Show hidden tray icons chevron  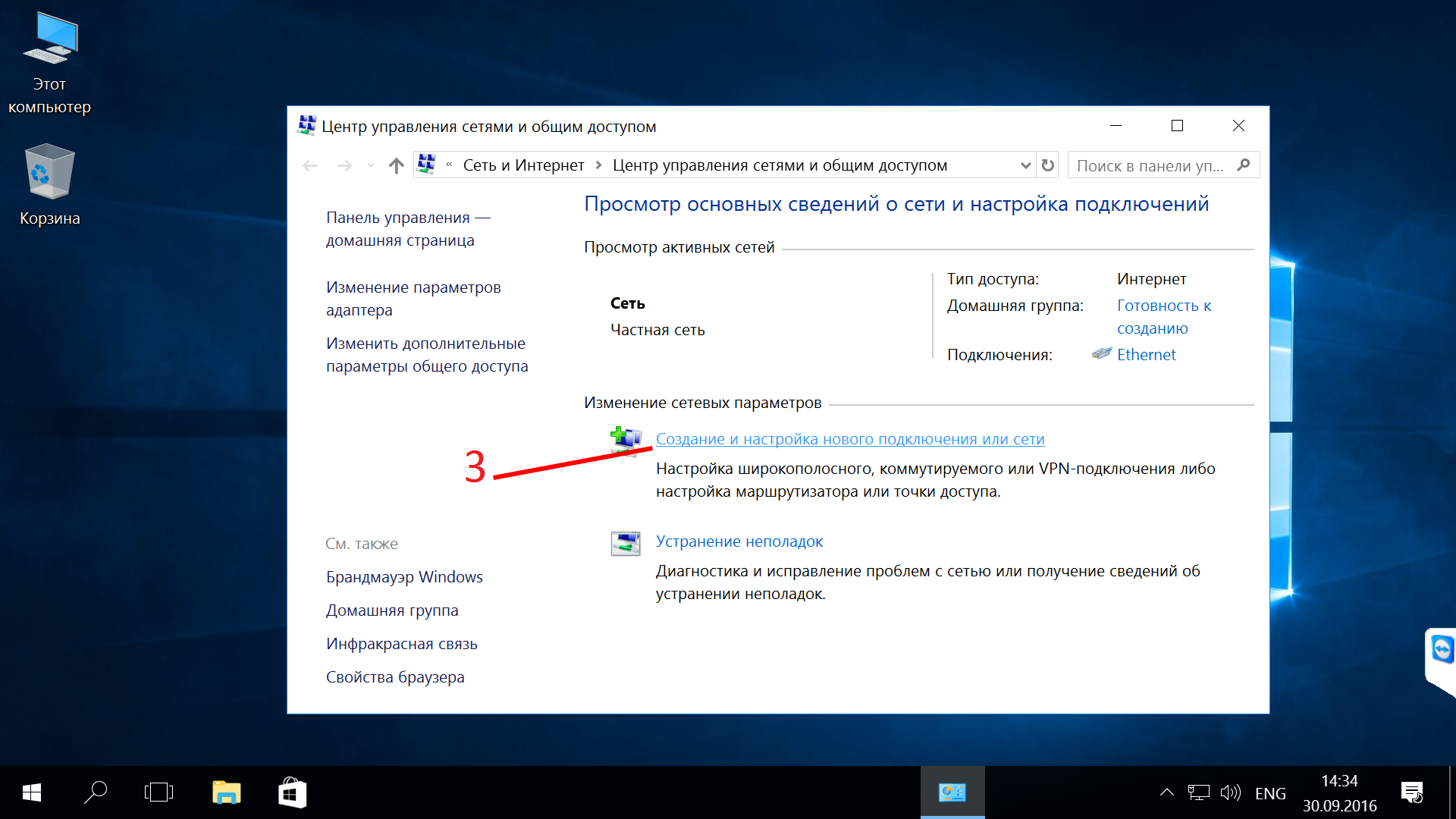pos(1167,792)
